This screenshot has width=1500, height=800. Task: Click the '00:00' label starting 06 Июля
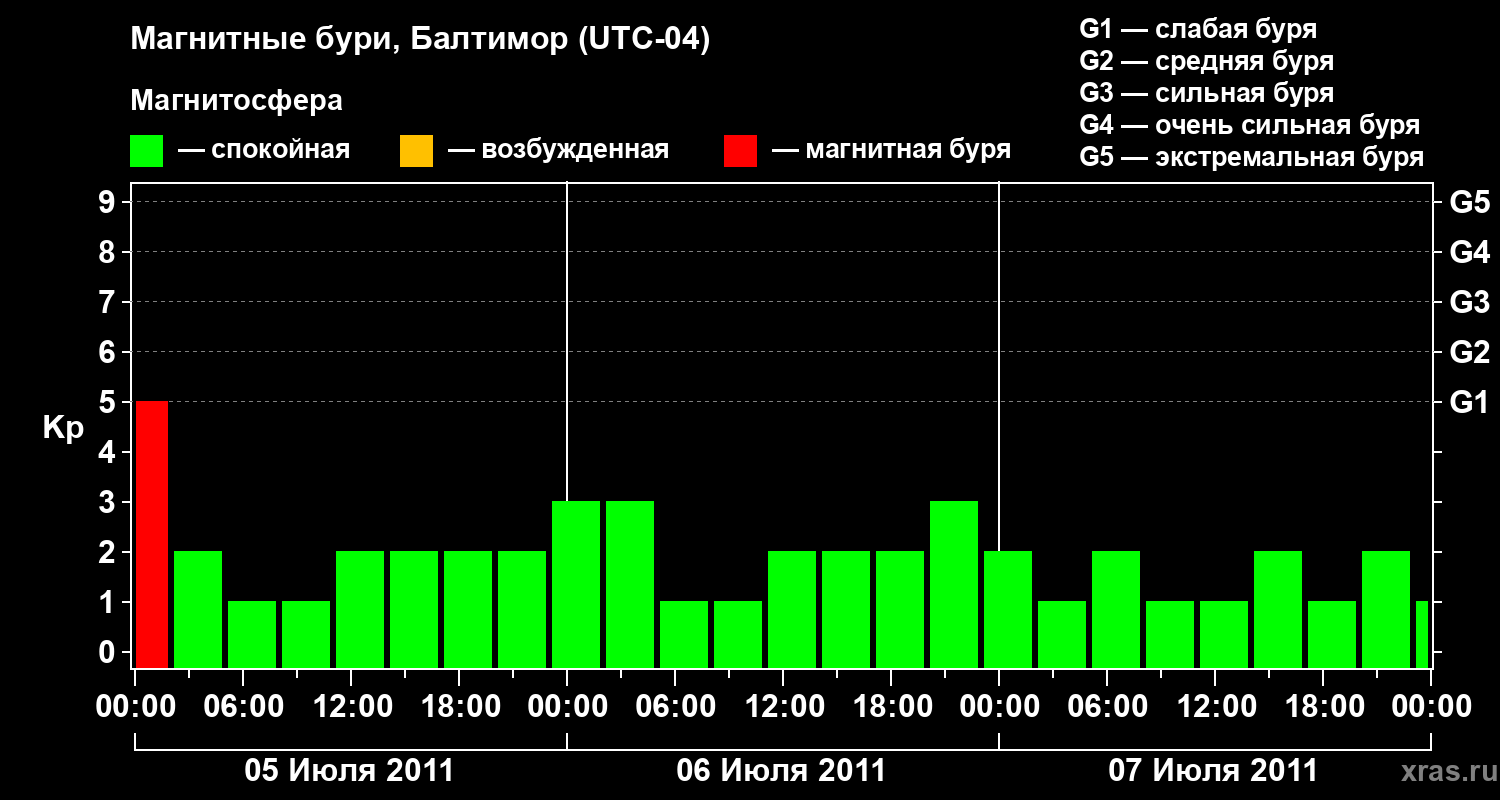(x=567, y=707)
